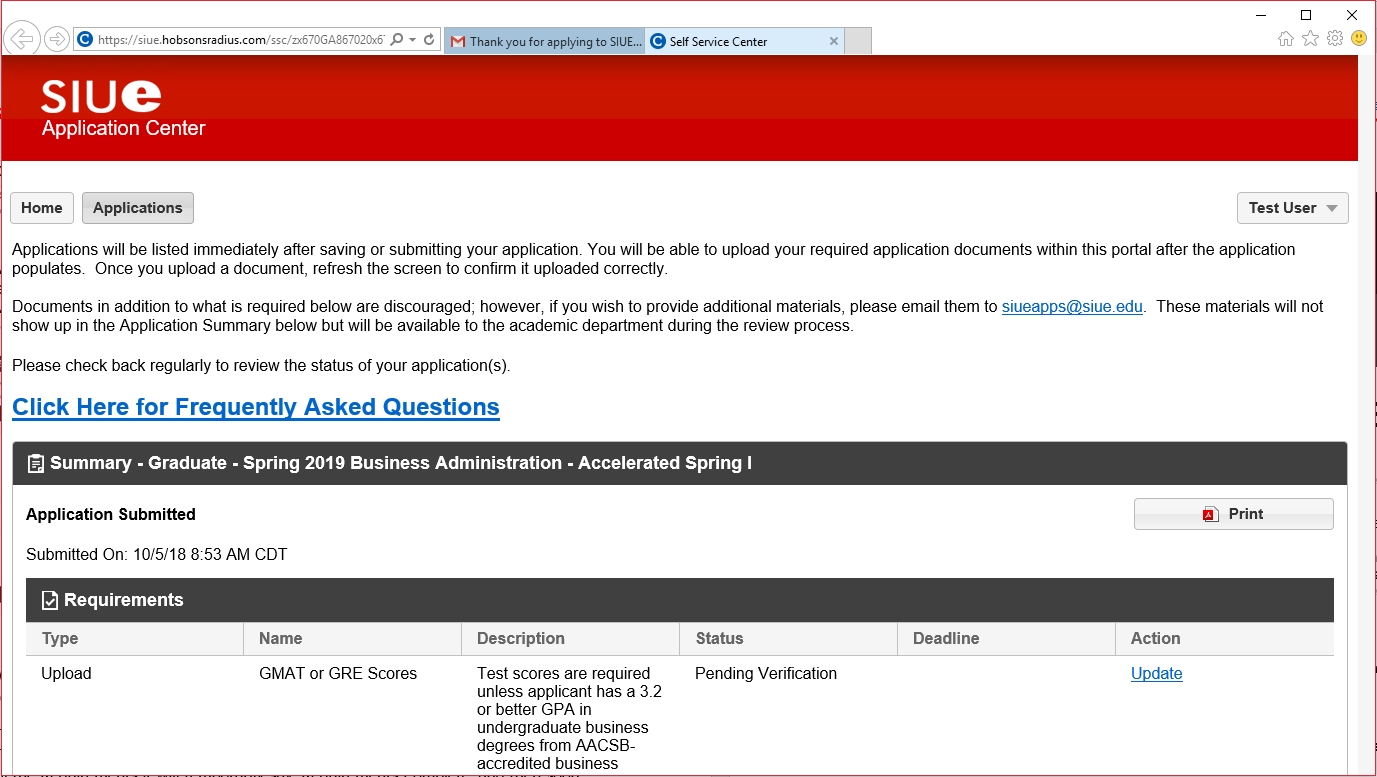Open the favorites star icon

point(1310,39)
